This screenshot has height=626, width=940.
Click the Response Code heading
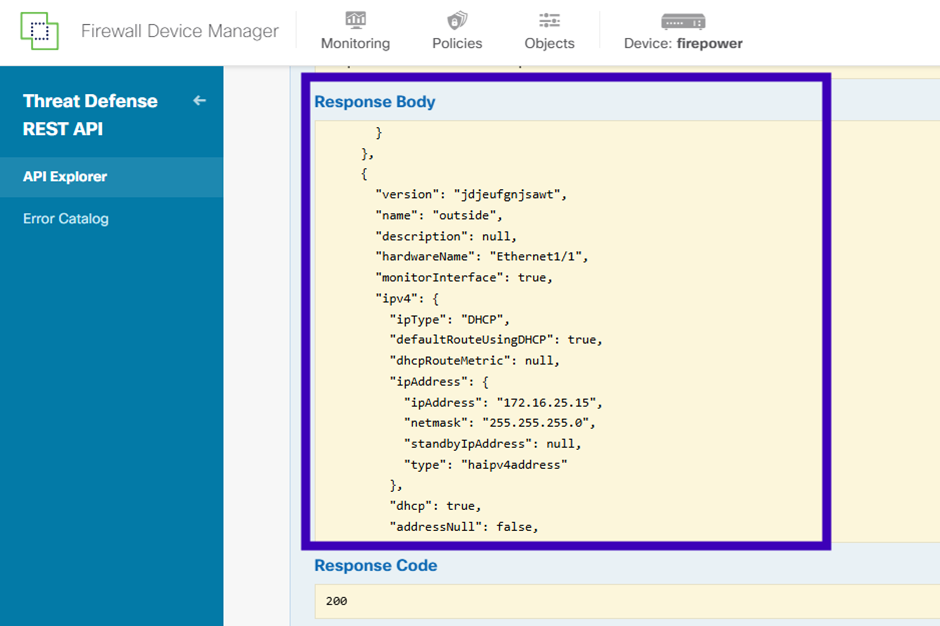tap(376, 565)
